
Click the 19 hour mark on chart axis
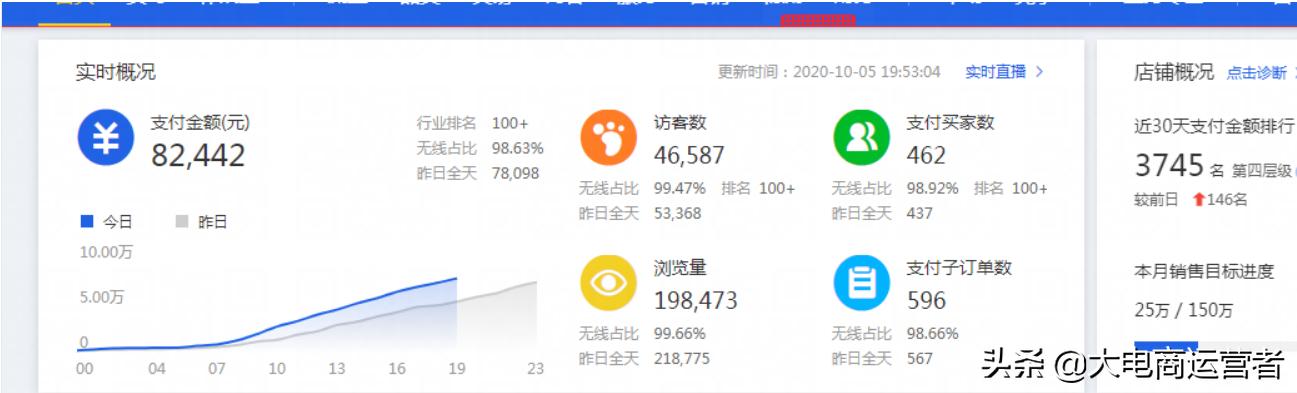click(x=457, y=369)
